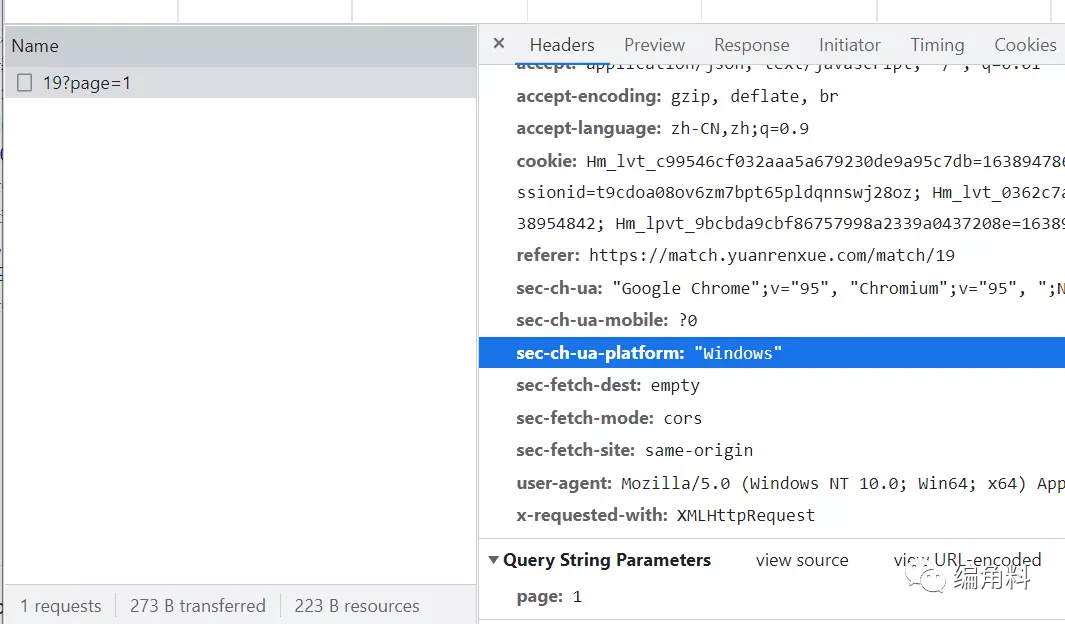This screenshot has height=624, width=1065.
Task: Collapse the Query String Parameters section
Action: point(494,560)
